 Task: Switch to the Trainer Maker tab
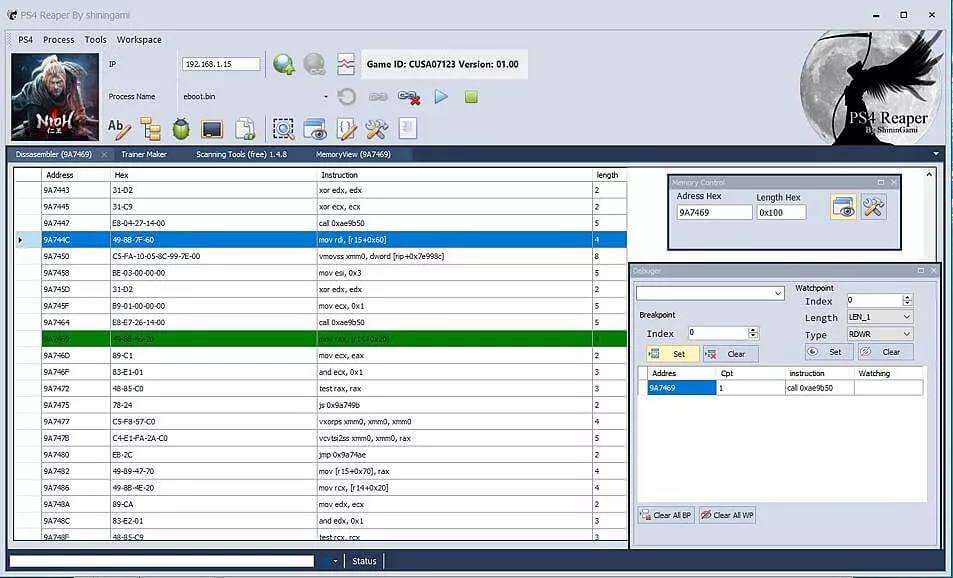click(x=143, y=154)
